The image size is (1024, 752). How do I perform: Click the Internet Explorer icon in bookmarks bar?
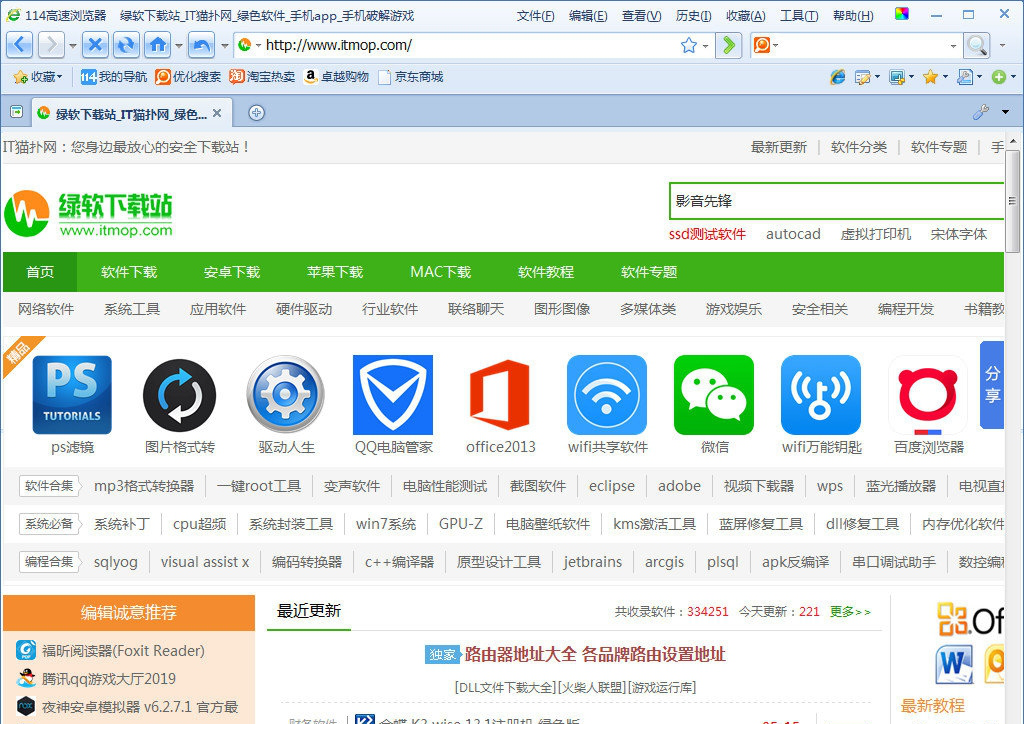point(837,77)
